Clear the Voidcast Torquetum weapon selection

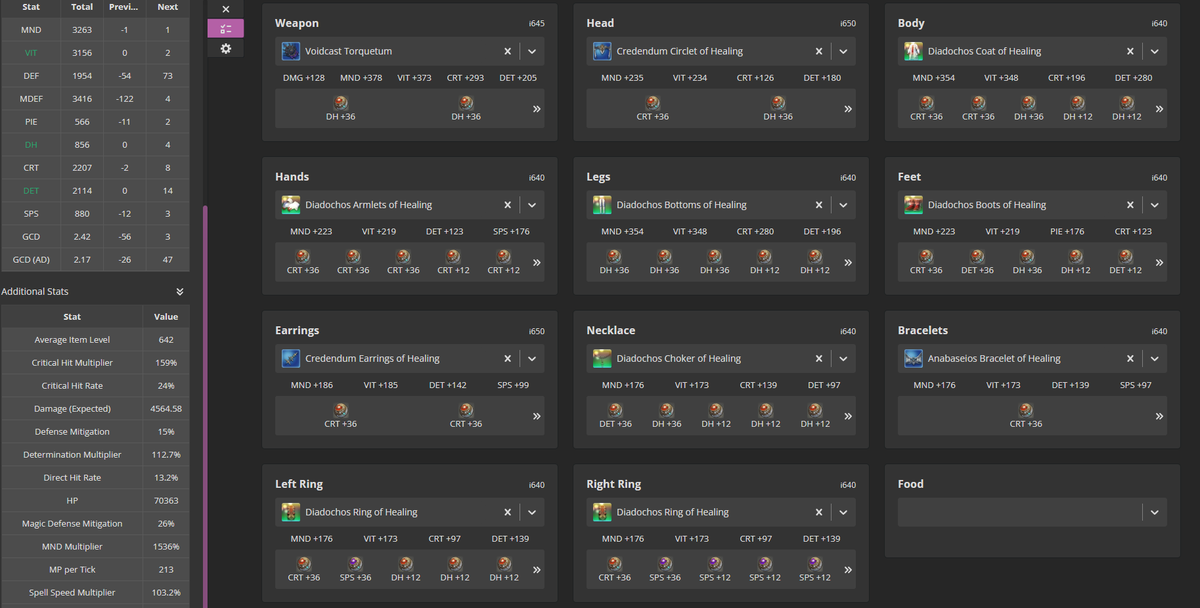point(507,51)
